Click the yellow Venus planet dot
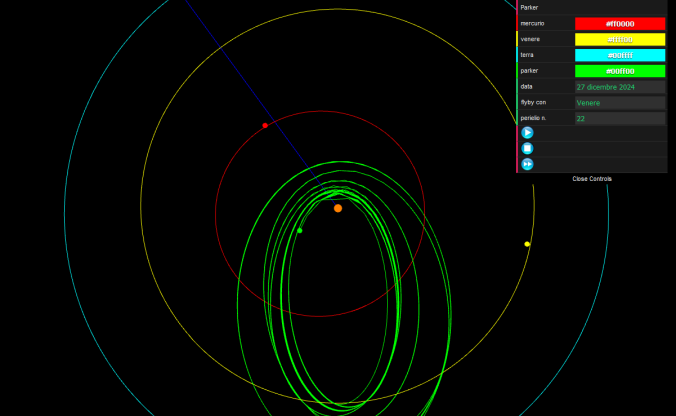This screenshot has width=676, height=416. 527,244
